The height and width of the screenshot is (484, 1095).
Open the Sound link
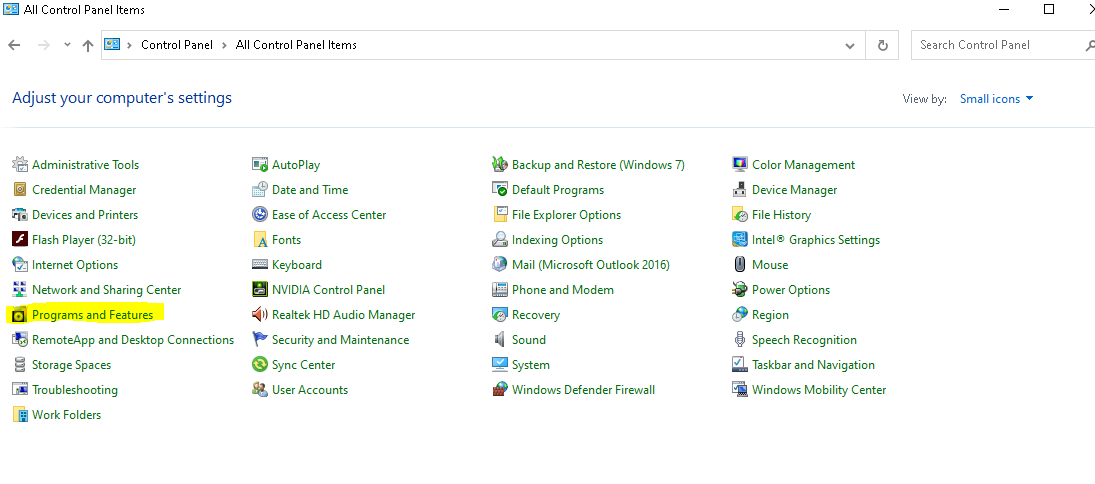529,340
